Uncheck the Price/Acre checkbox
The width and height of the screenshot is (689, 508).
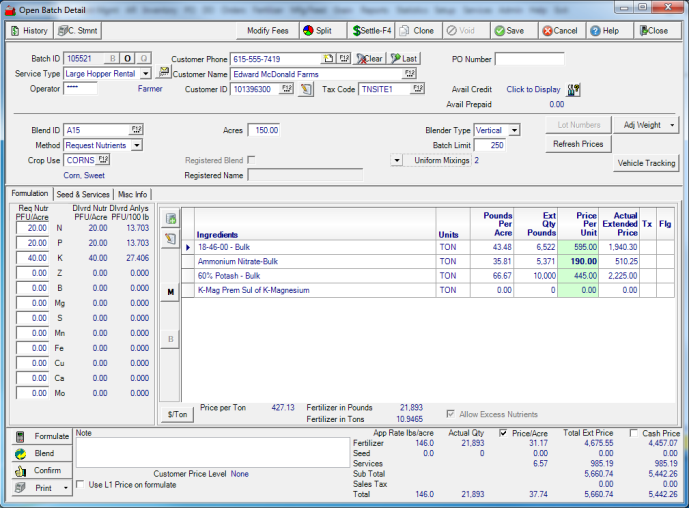coord(503,433)
